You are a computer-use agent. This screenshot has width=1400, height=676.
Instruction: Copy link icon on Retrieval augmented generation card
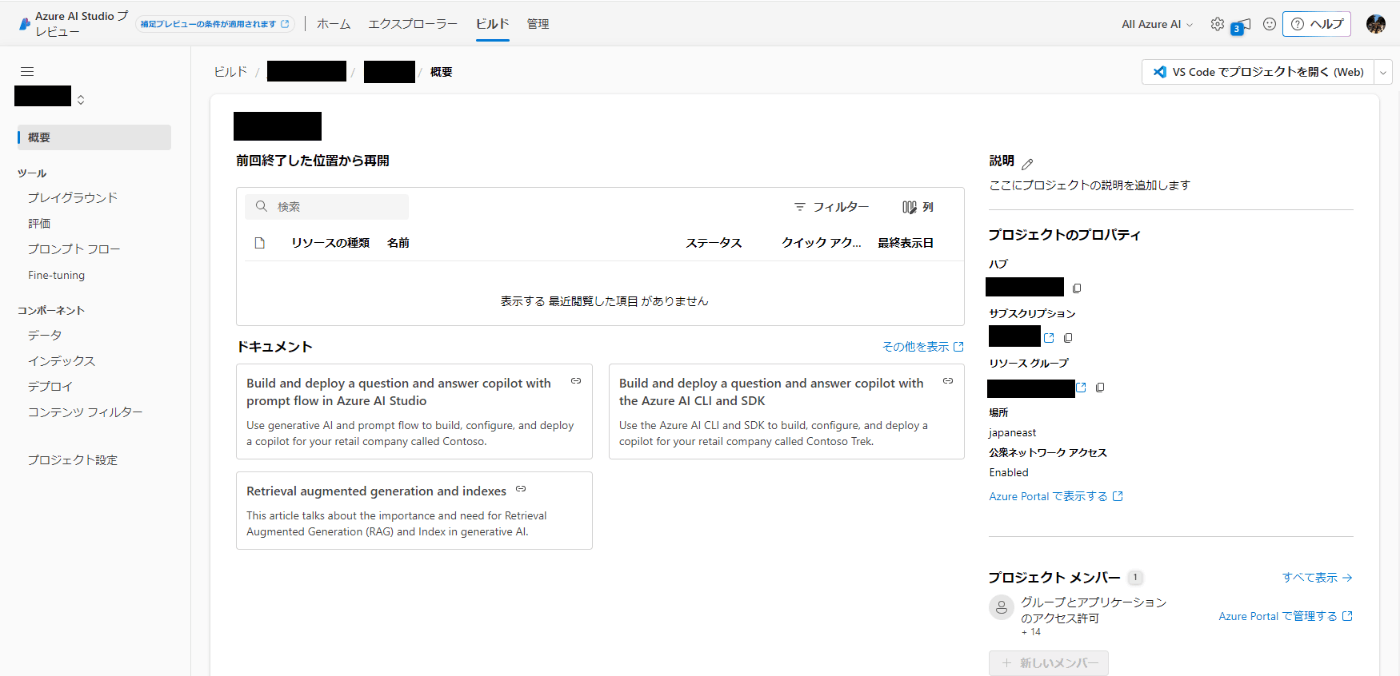click(x=521, y=489)
